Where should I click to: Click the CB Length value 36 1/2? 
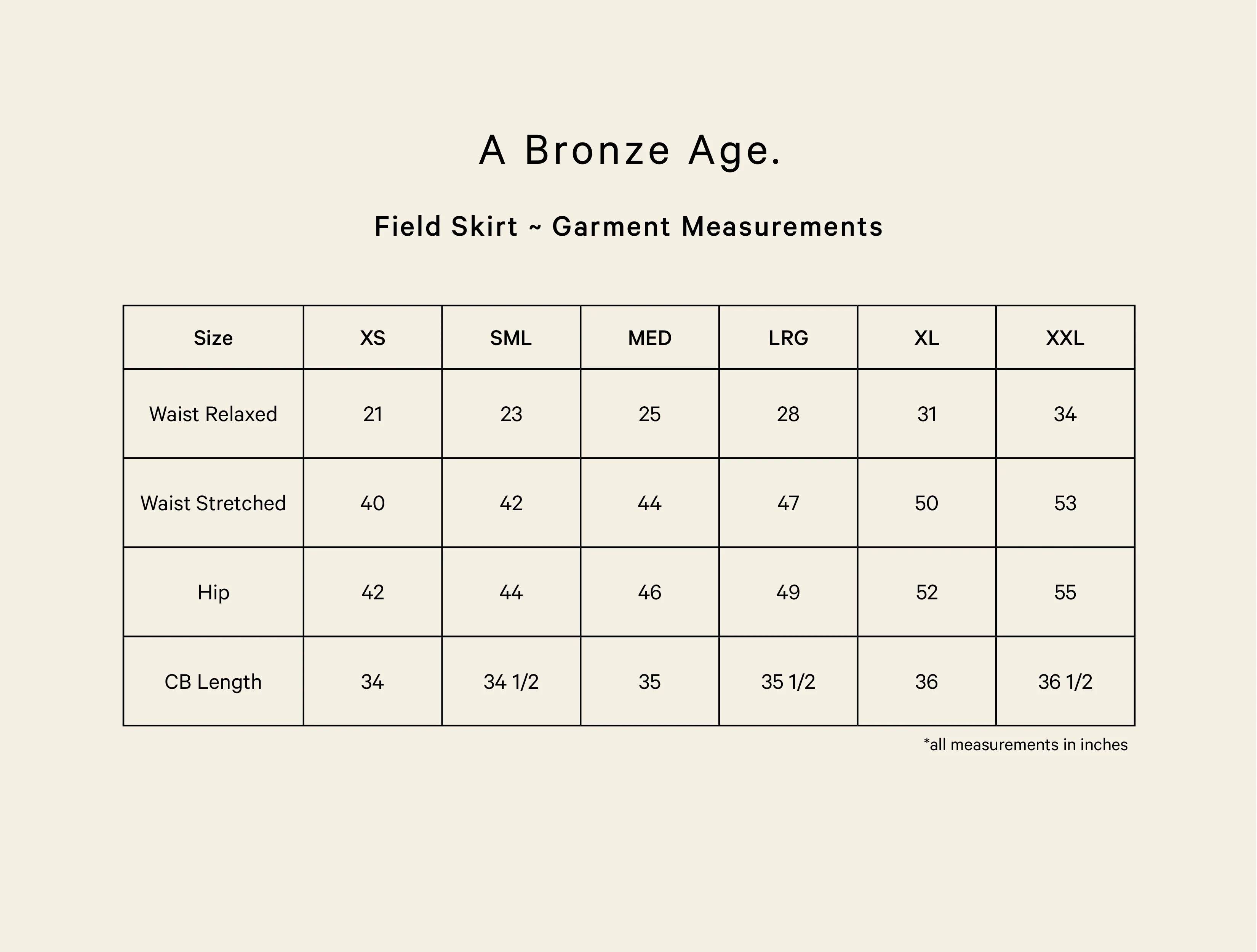1065,682
